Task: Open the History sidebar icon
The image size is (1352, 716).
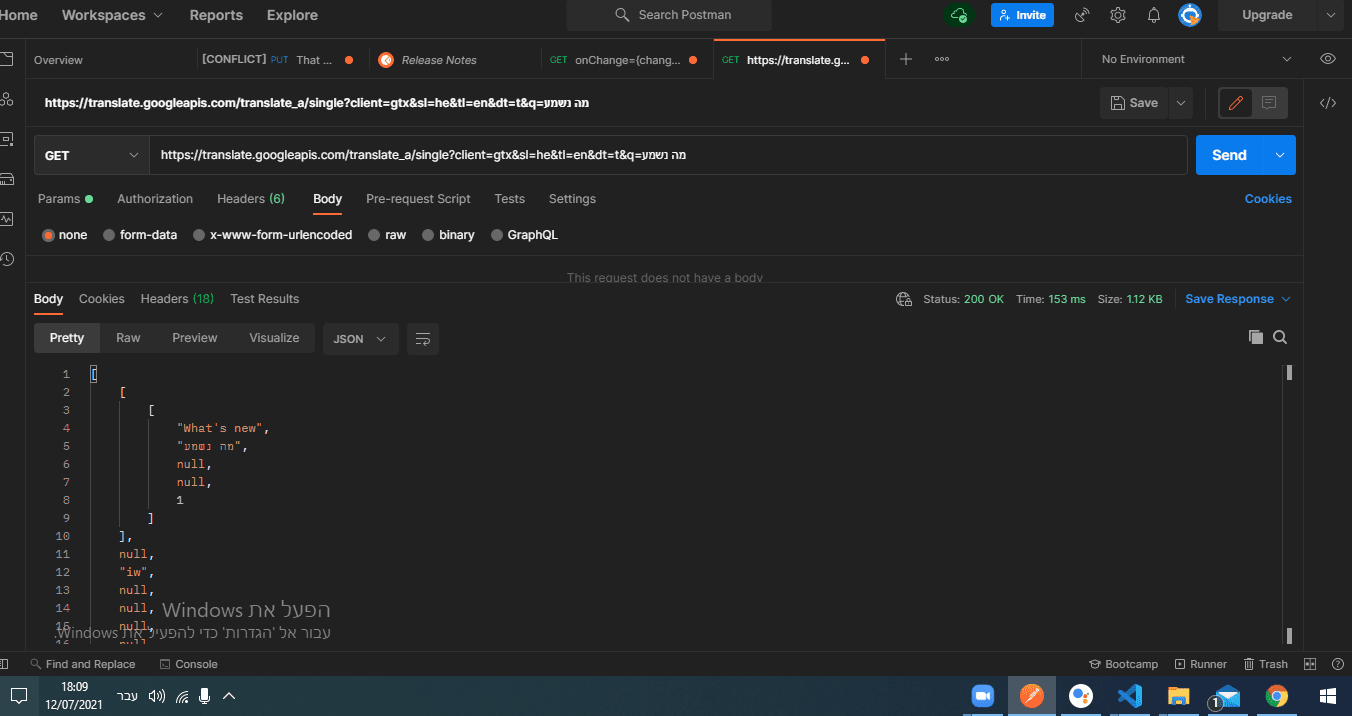Action: point(7,259)
